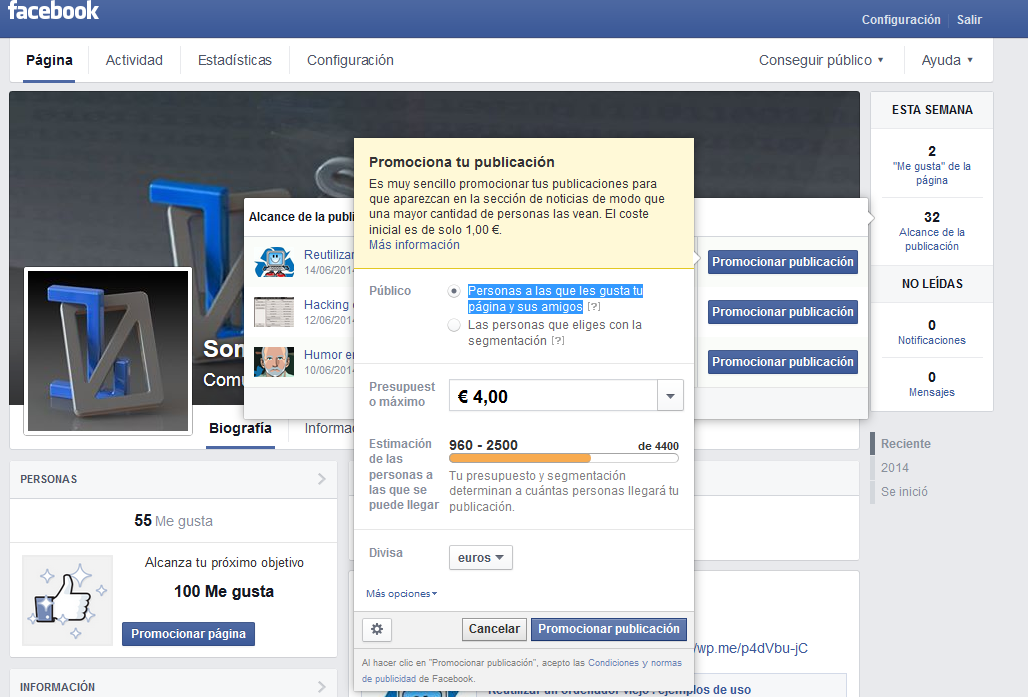Viewport: 1028px width, 697px height.
Task: Click Salir to log out
Action: [x=969, y=20]
